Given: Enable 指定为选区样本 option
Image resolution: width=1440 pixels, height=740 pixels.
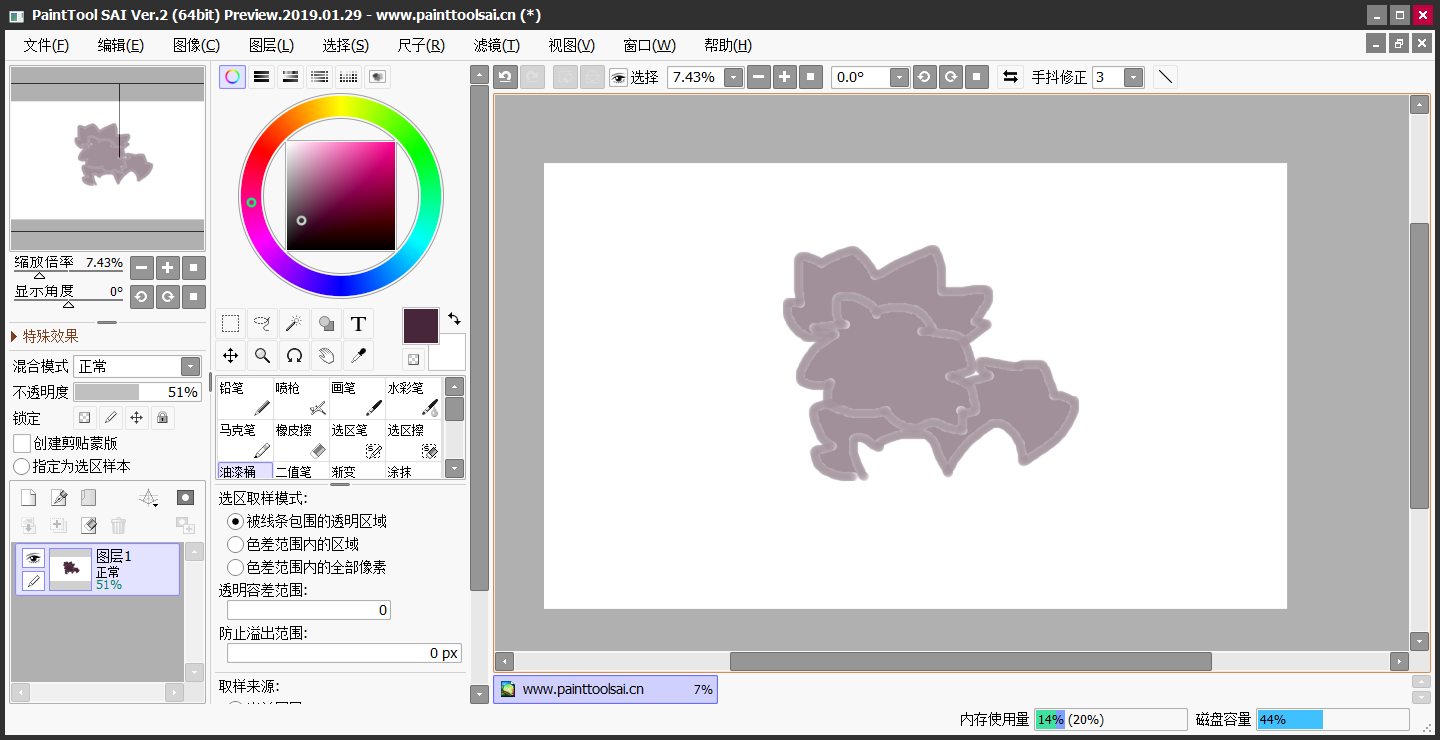Looking at the screenshot, I should 21,466.
